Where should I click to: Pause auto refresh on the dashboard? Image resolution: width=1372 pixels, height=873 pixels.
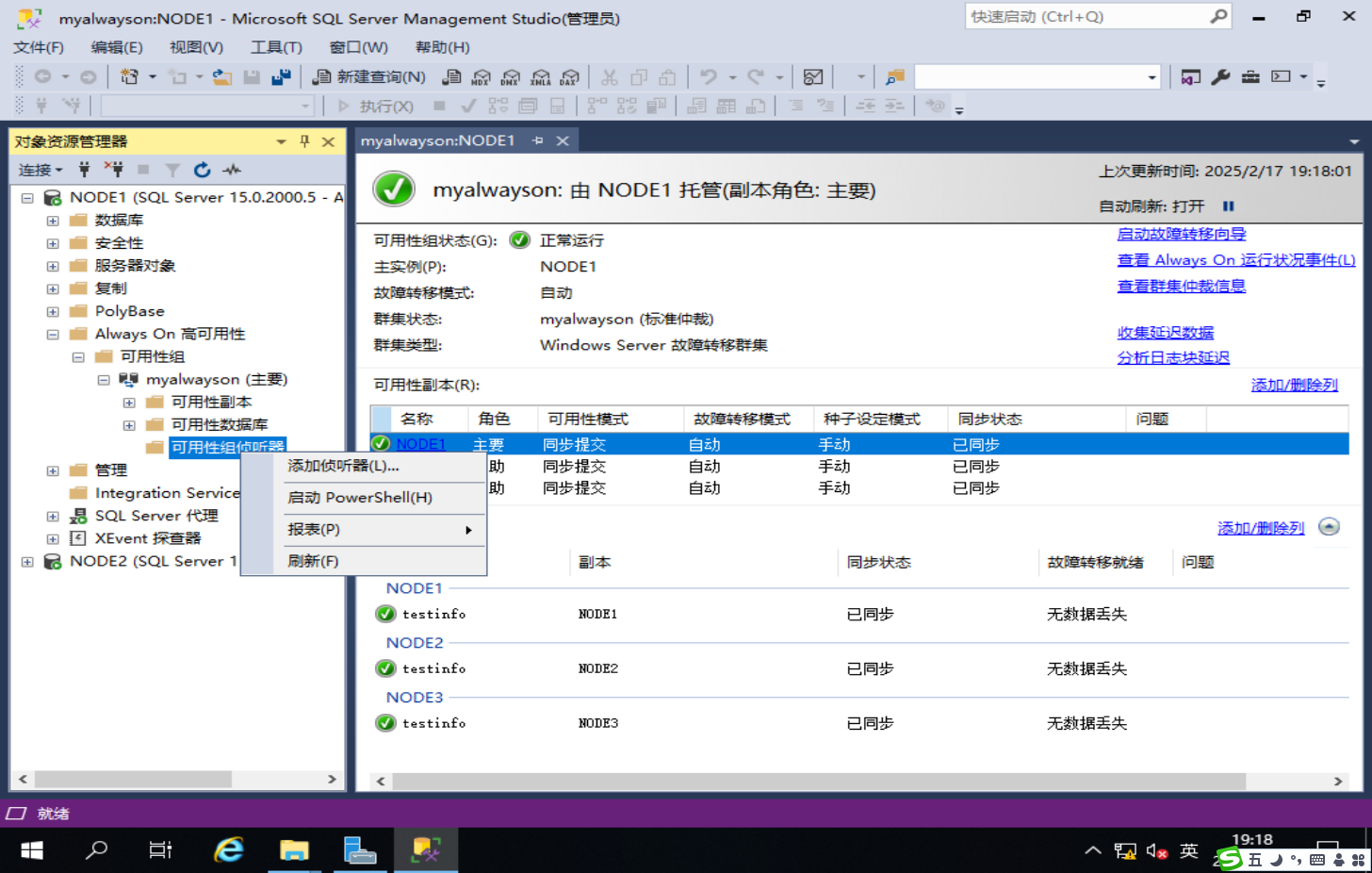(x=1228, y=206)
